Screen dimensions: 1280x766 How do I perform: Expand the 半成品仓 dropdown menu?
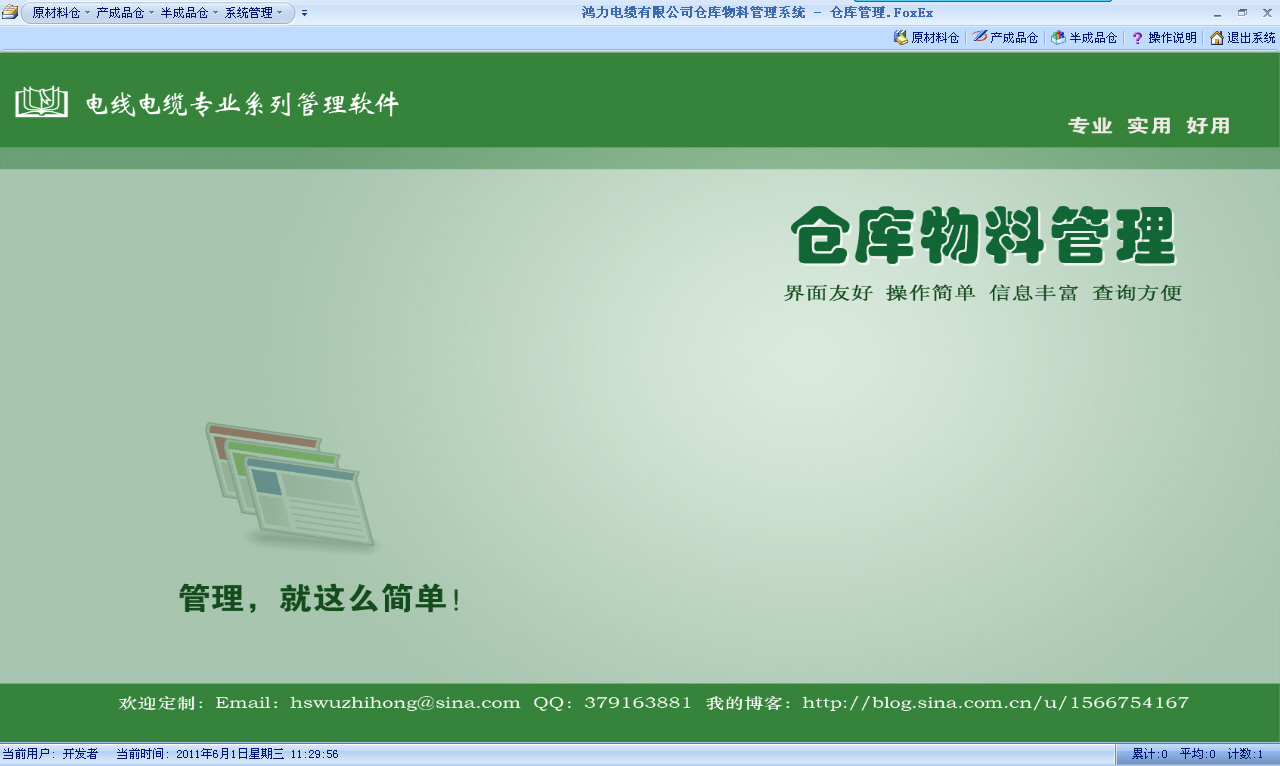[x=188, y=13]
